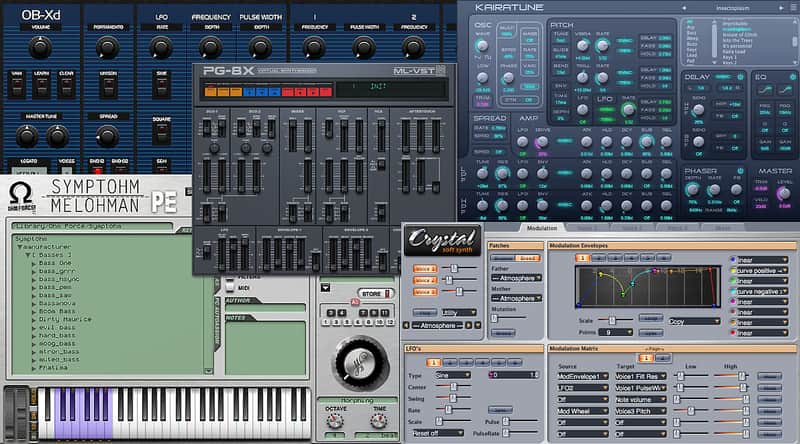Image resolution: width=800 pixels, height=444 pixels.
Task: Select second EQ curve shape icon in Kairatune
Action: [785, 90]
